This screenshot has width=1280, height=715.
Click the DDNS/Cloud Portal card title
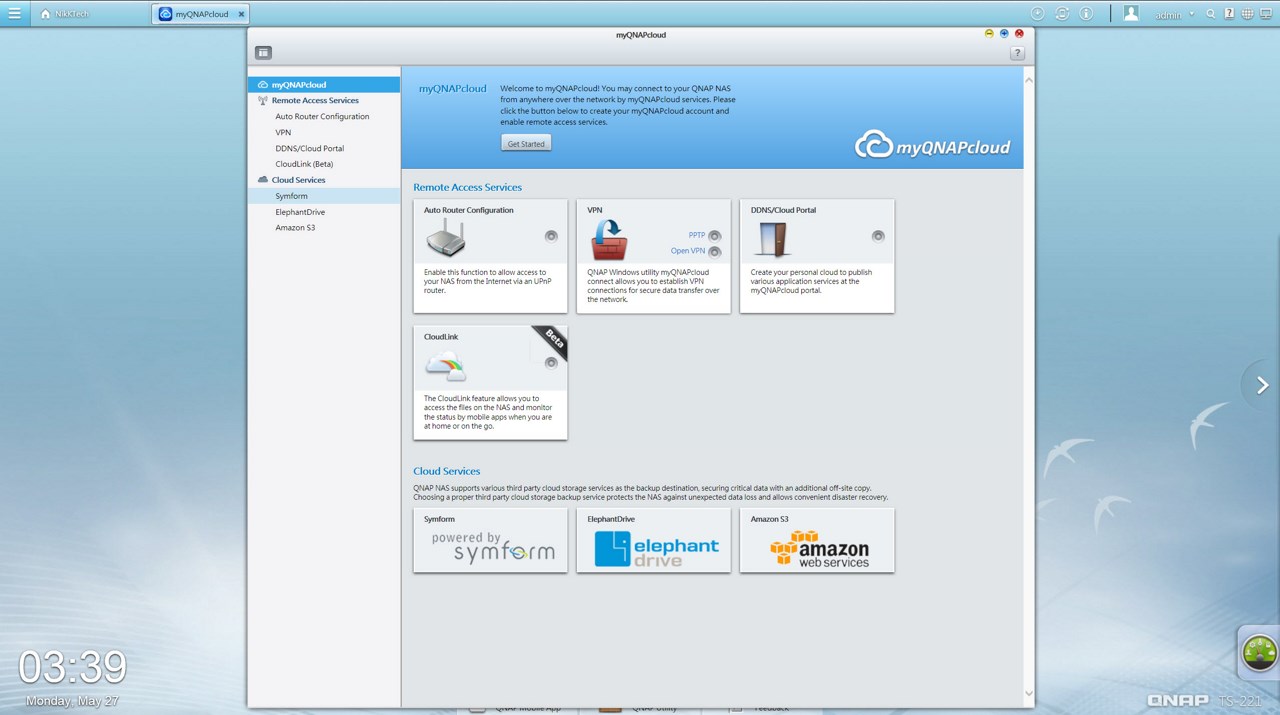[783, 210]
